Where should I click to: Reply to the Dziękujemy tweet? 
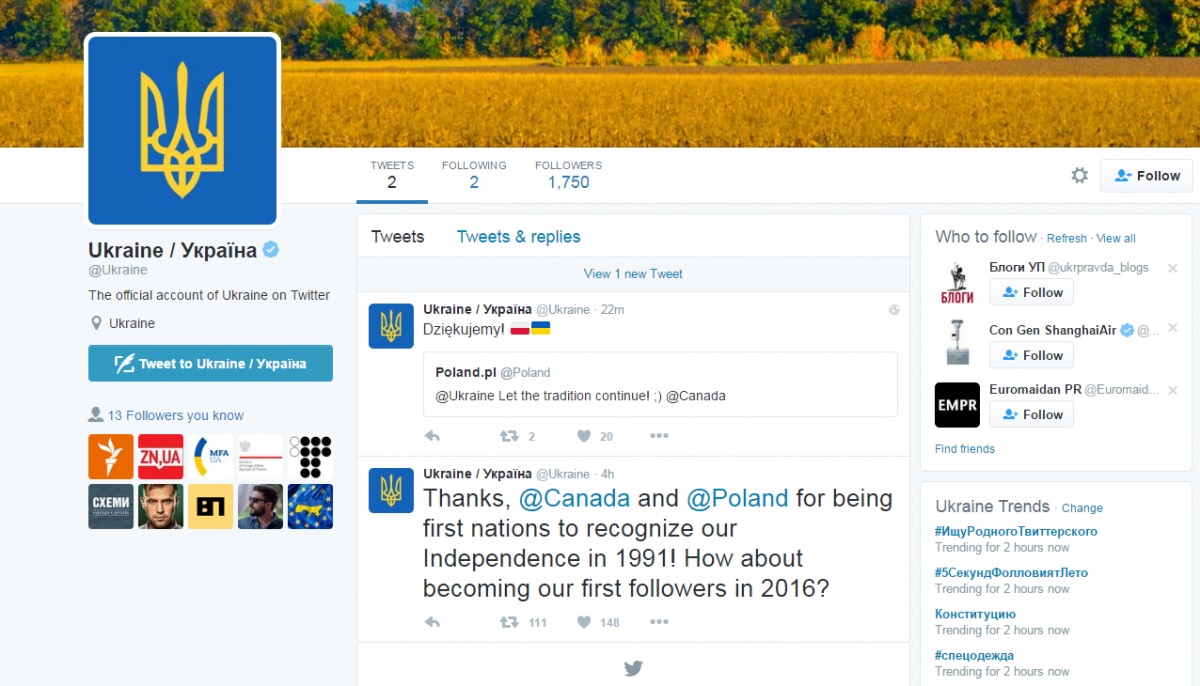pyautogui.click(x=432, y=436)
